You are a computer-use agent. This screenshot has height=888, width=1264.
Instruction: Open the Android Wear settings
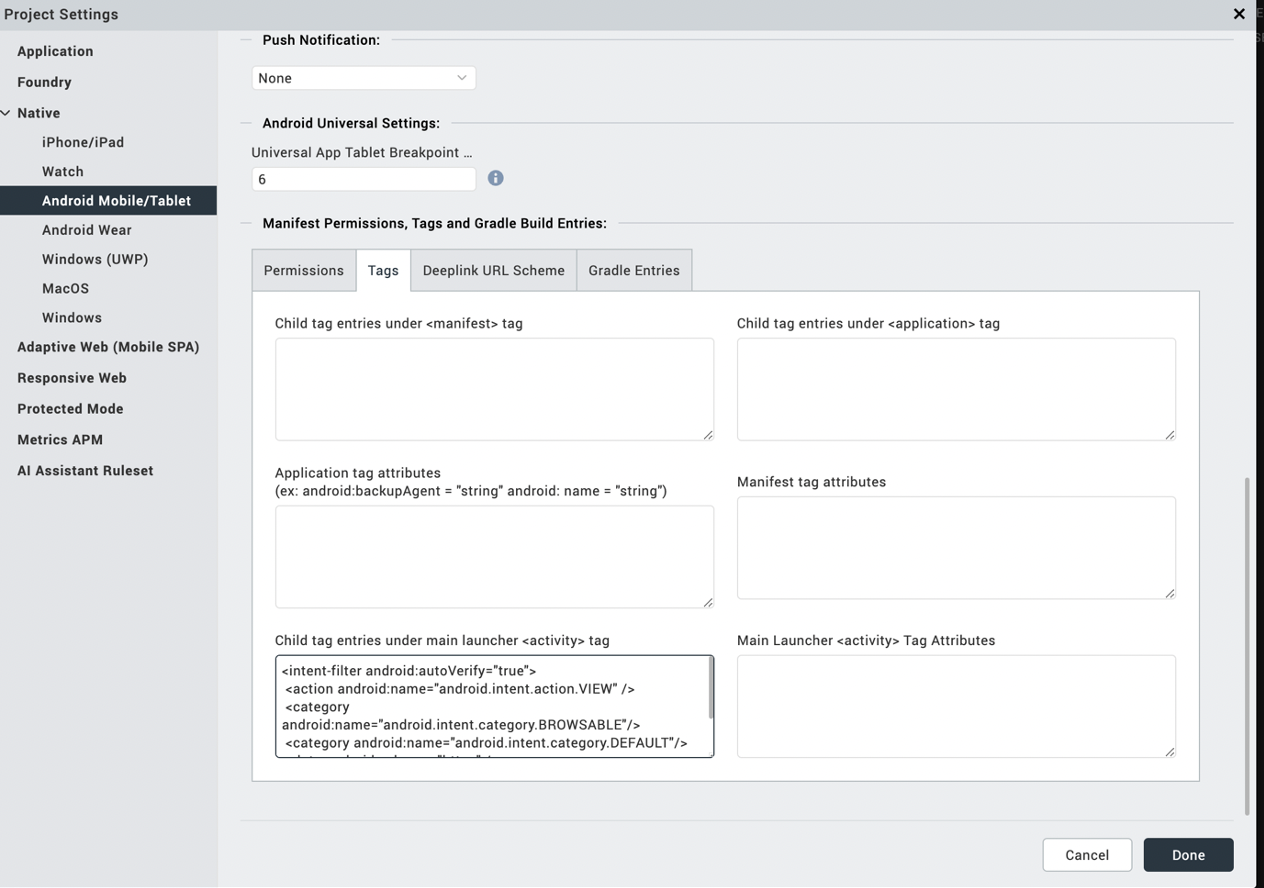pyautogui.click(x=87, y=230)
